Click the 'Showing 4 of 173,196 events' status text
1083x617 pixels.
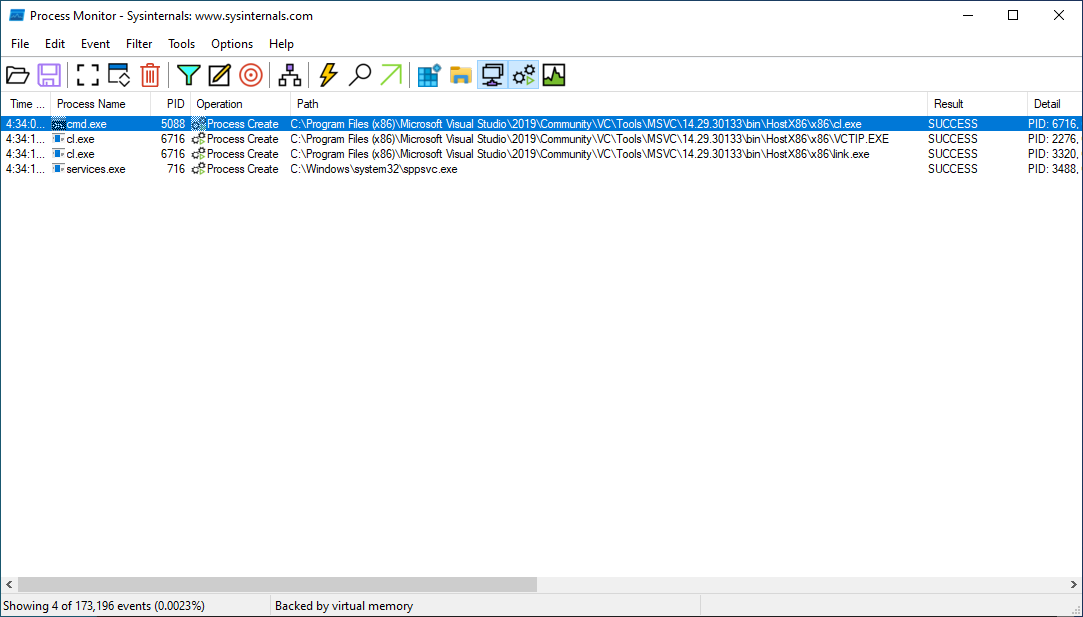pos(104,606)
